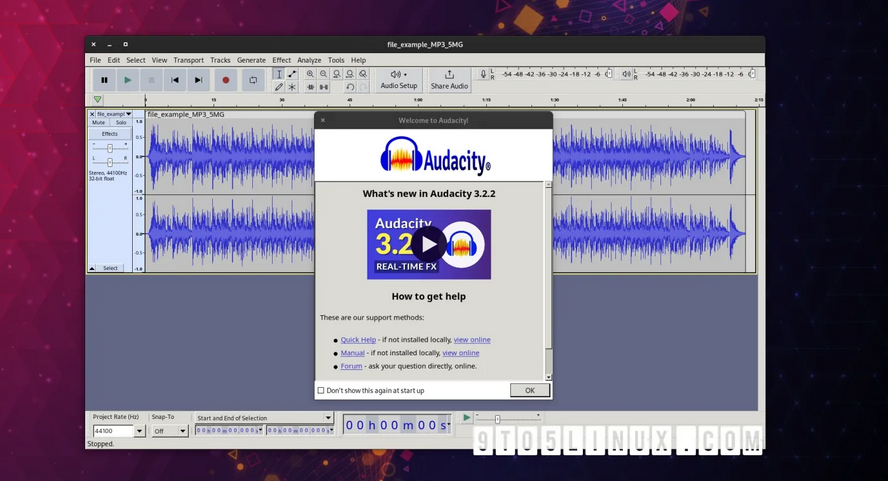Collapse the track with the up-arrow button
888x481 pixels.
click(x=92, y=268)
